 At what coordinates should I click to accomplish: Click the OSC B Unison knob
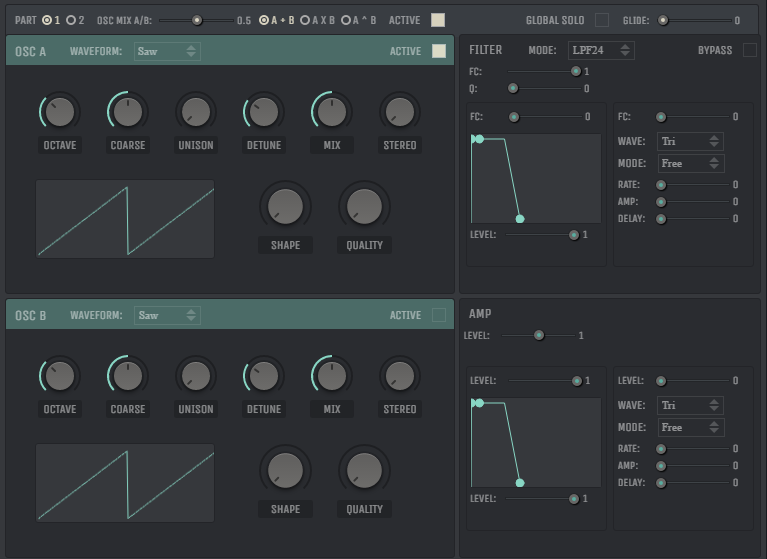[x=196, y=376]
